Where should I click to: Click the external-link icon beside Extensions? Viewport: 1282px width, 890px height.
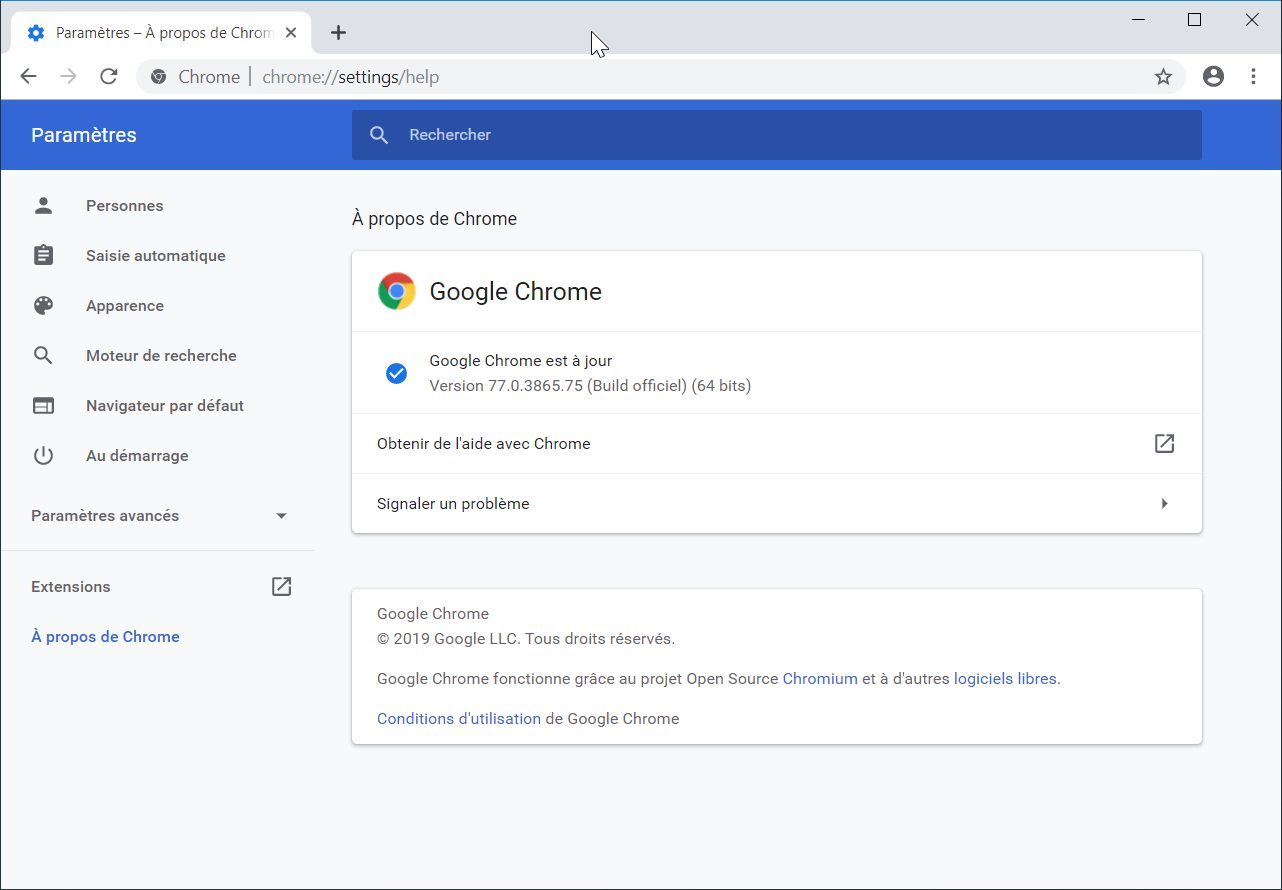pyautogui.click(x=282, y=586)
